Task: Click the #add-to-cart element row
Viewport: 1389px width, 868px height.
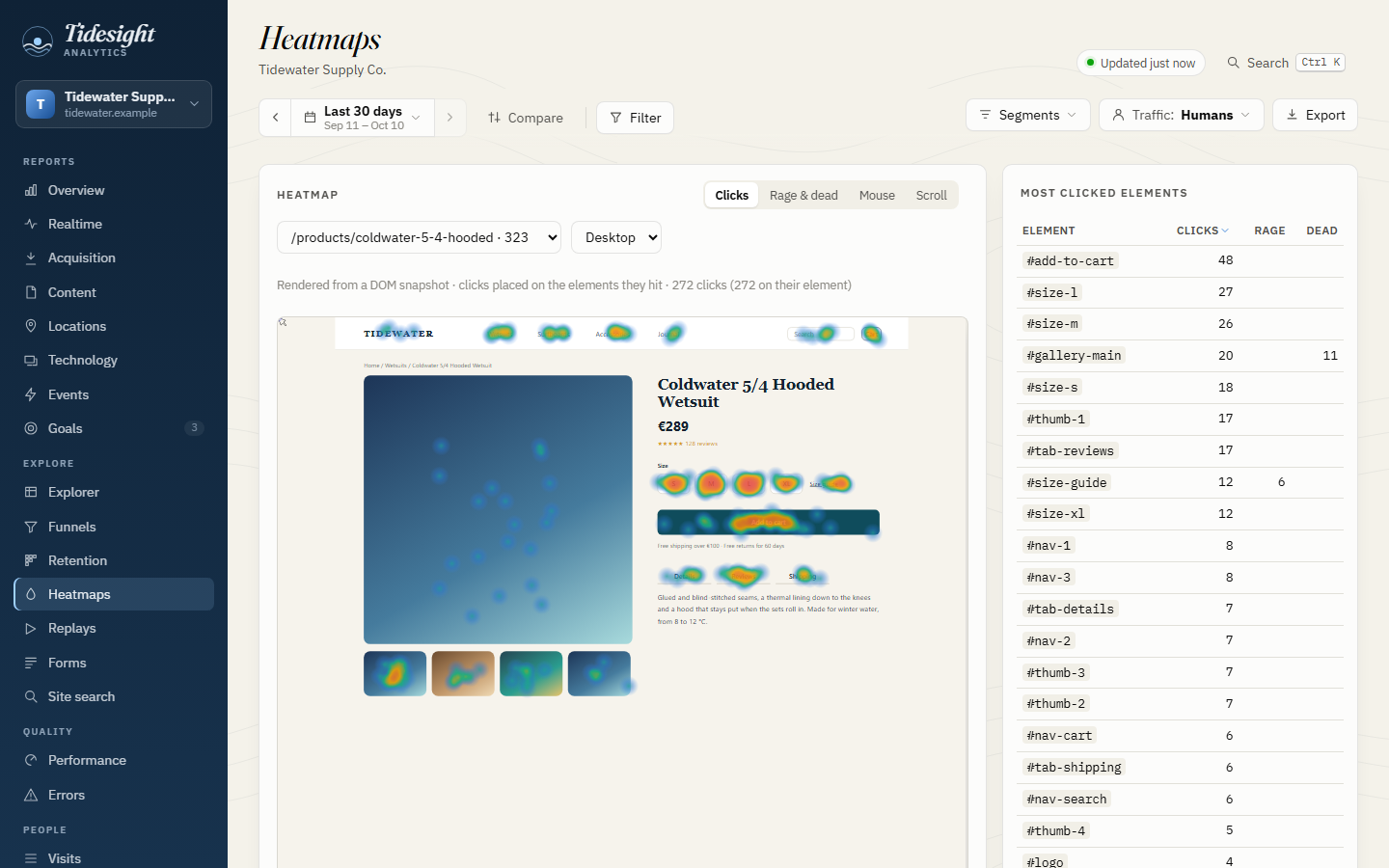Action: click(x=1180, y=260)
